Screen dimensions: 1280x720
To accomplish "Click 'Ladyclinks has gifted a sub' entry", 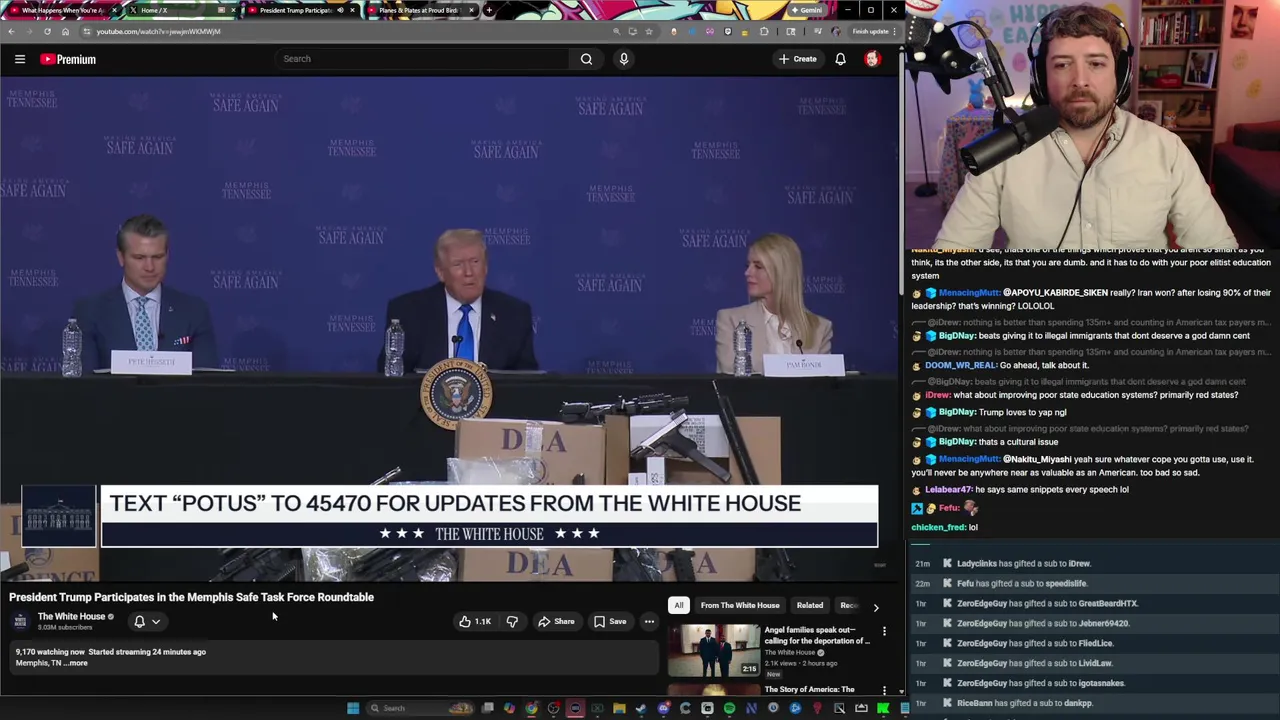I will (x=1023, y=564).
